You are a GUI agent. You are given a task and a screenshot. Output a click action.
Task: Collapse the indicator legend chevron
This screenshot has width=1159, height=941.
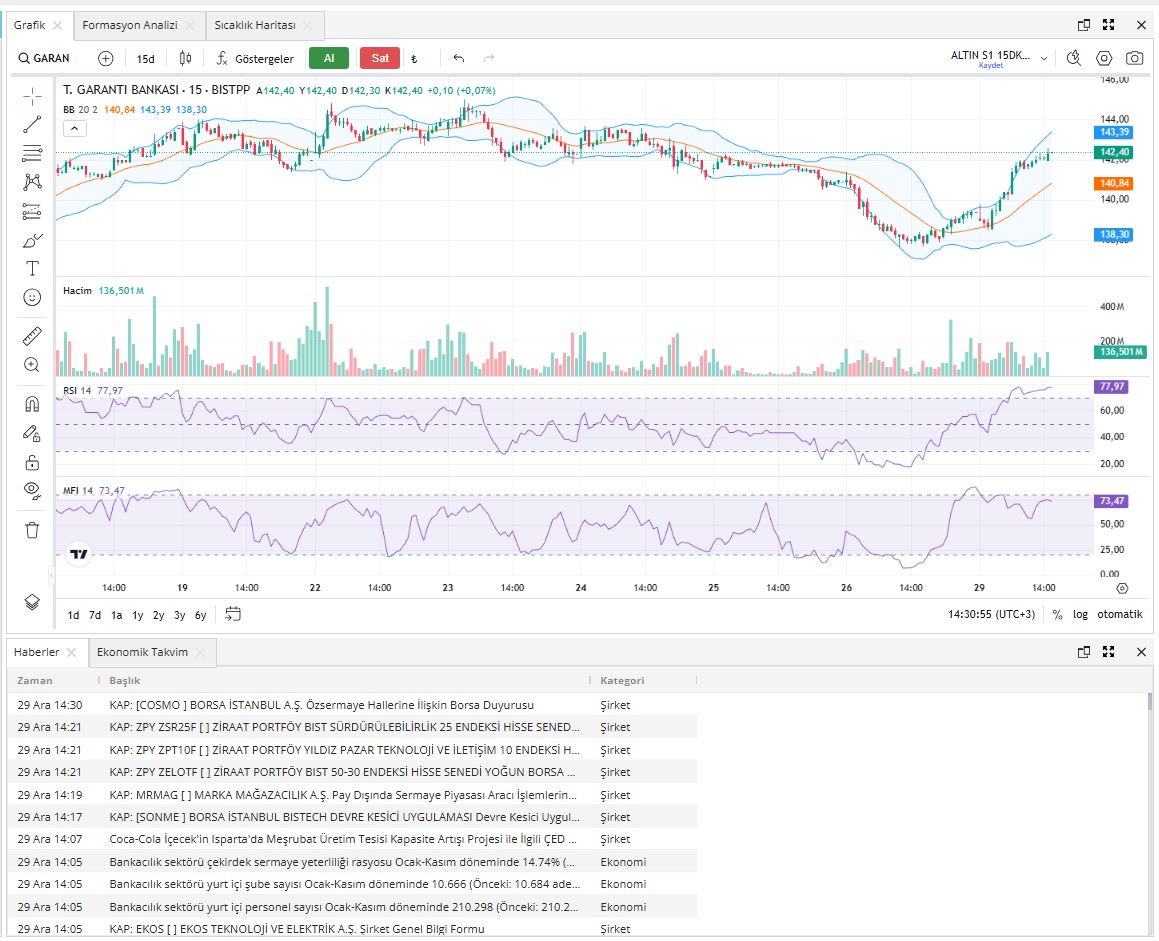tap(75, 129)
